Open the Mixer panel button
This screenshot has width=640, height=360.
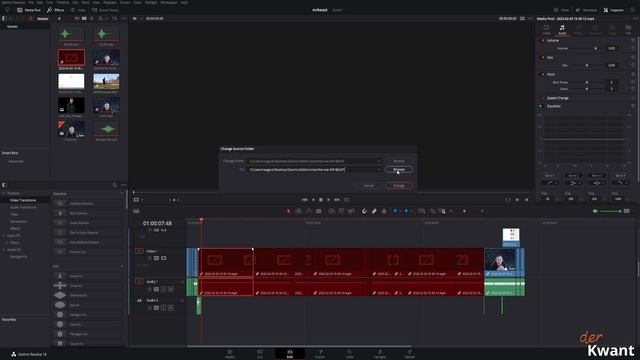(x=562, y=10)
